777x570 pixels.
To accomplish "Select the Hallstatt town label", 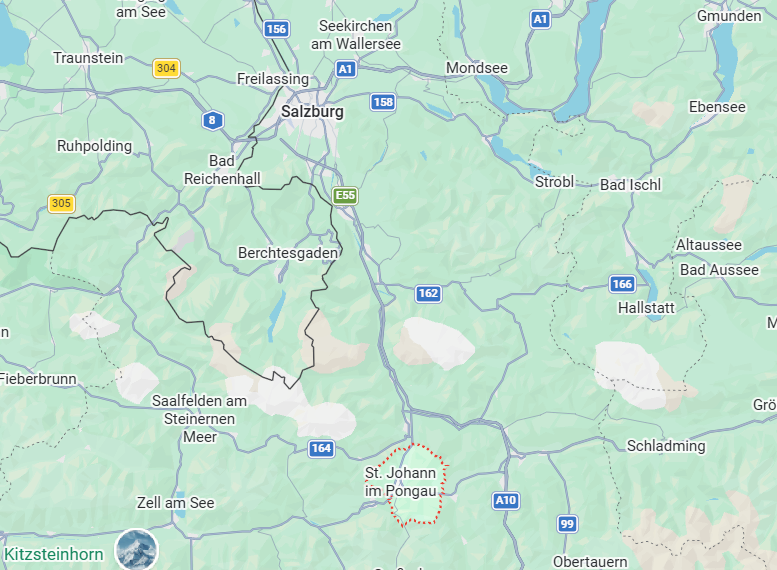I will [x=646, y=308].
